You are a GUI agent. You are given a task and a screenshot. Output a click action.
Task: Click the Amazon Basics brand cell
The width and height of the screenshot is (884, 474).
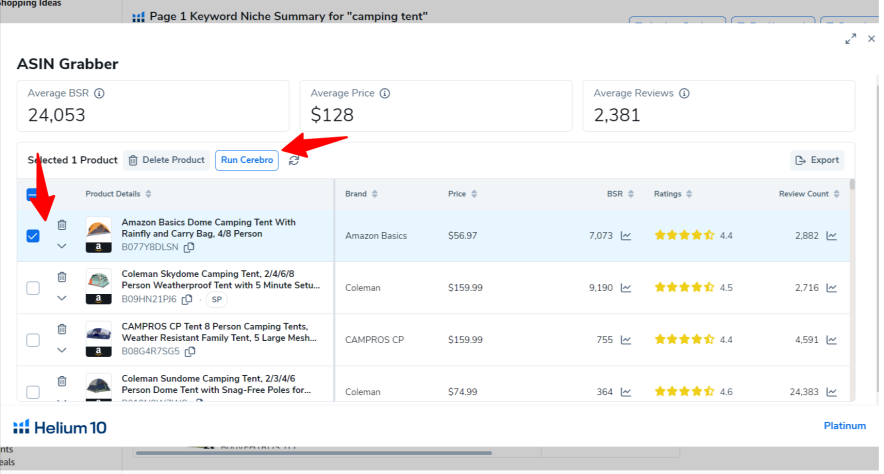[376, 236]
